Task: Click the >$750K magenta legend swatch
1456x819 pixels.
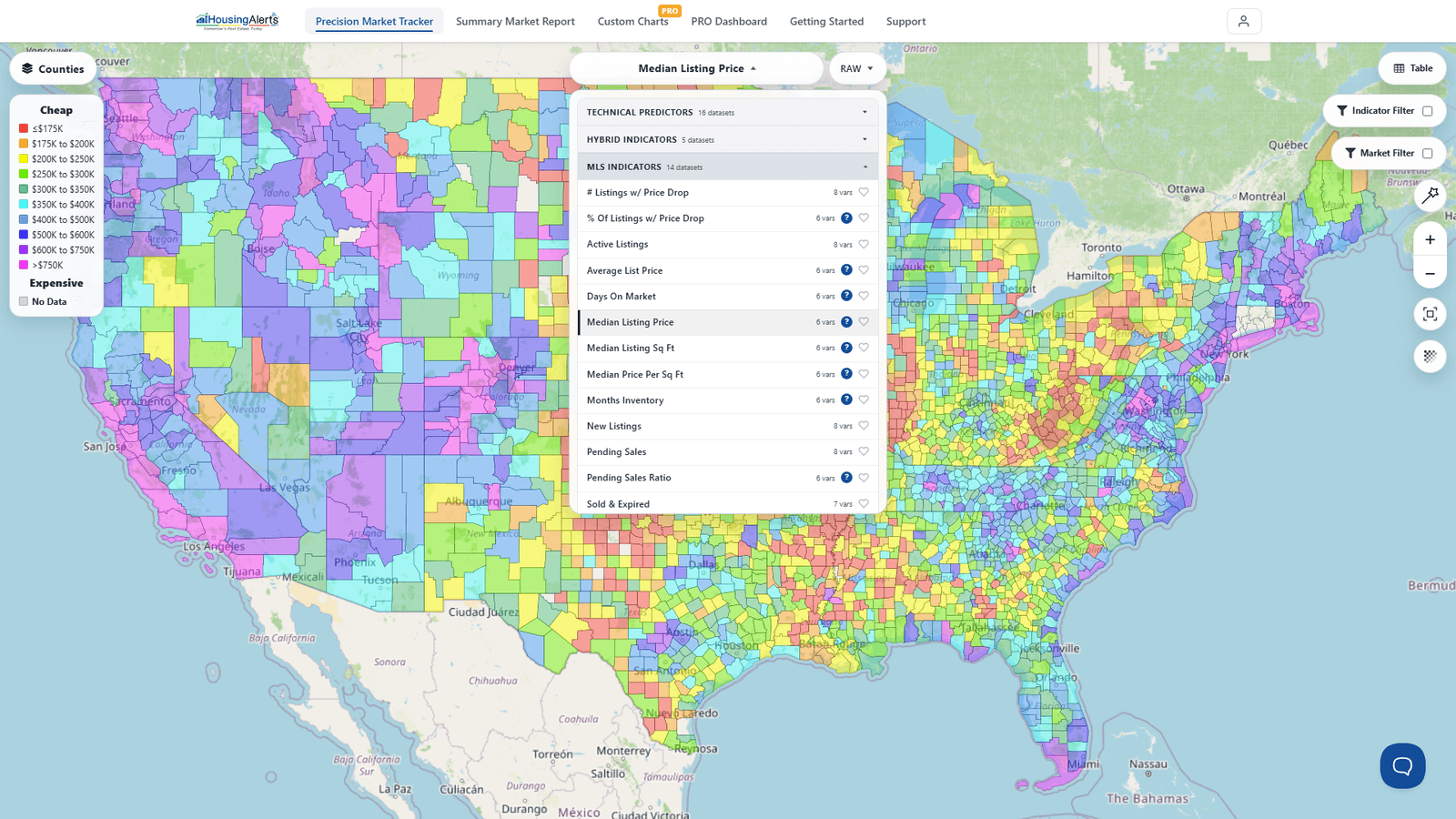Action: (x=24, y=265)
